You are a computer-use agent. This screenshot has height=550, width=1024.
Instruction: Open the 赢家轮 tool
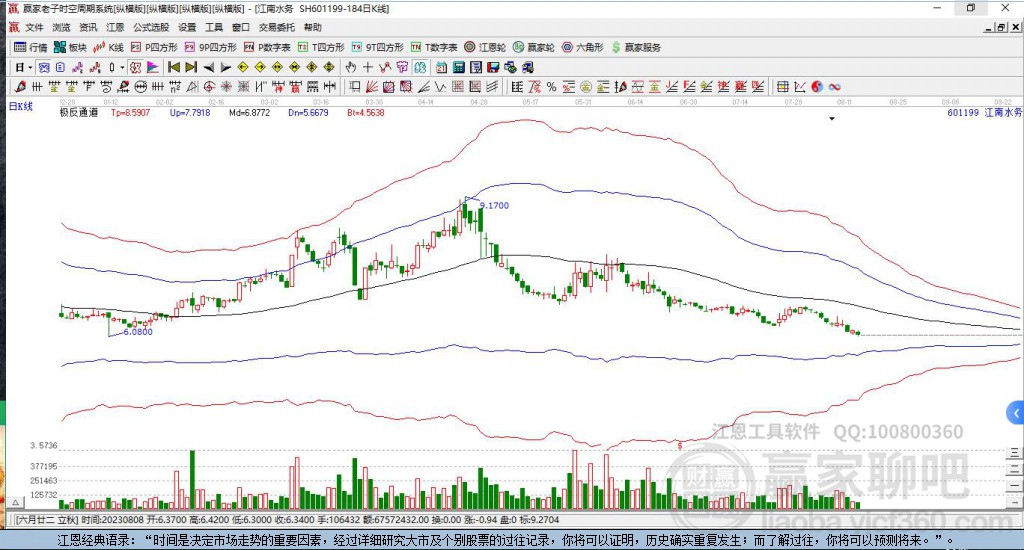coord(534,47)
